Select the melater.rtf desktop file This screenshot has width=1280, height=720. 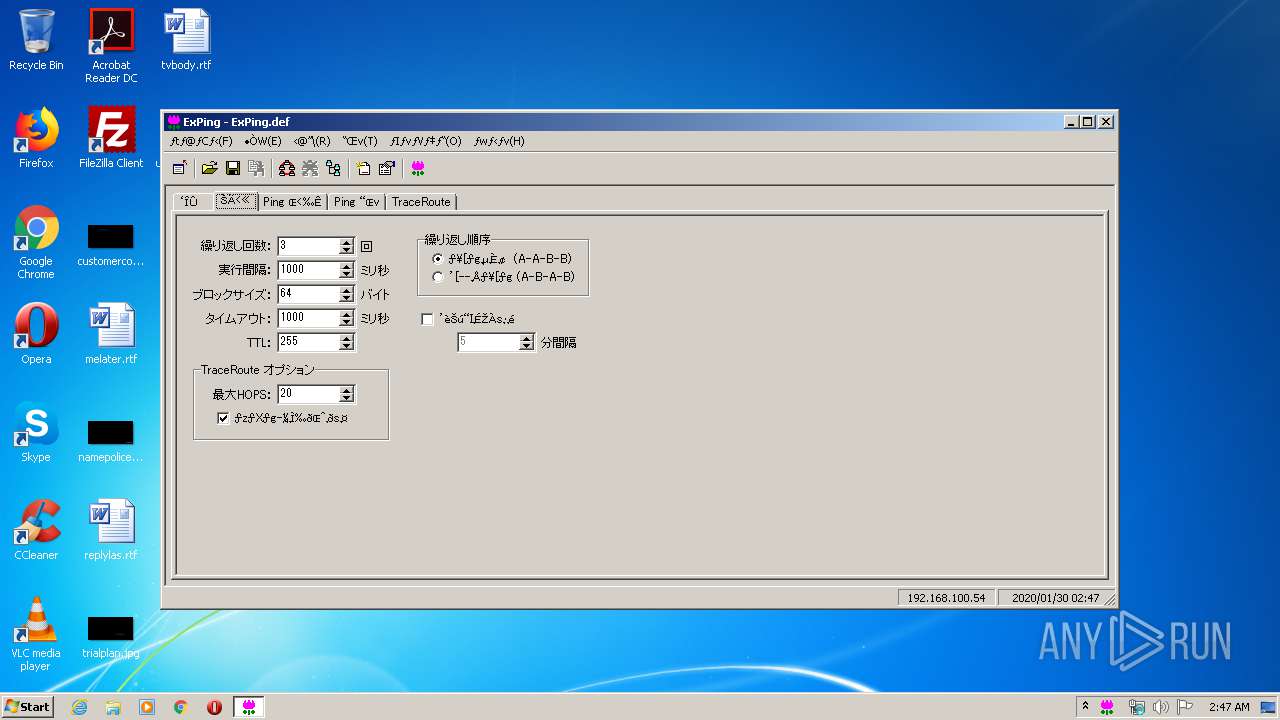click(x=111, y=334)
